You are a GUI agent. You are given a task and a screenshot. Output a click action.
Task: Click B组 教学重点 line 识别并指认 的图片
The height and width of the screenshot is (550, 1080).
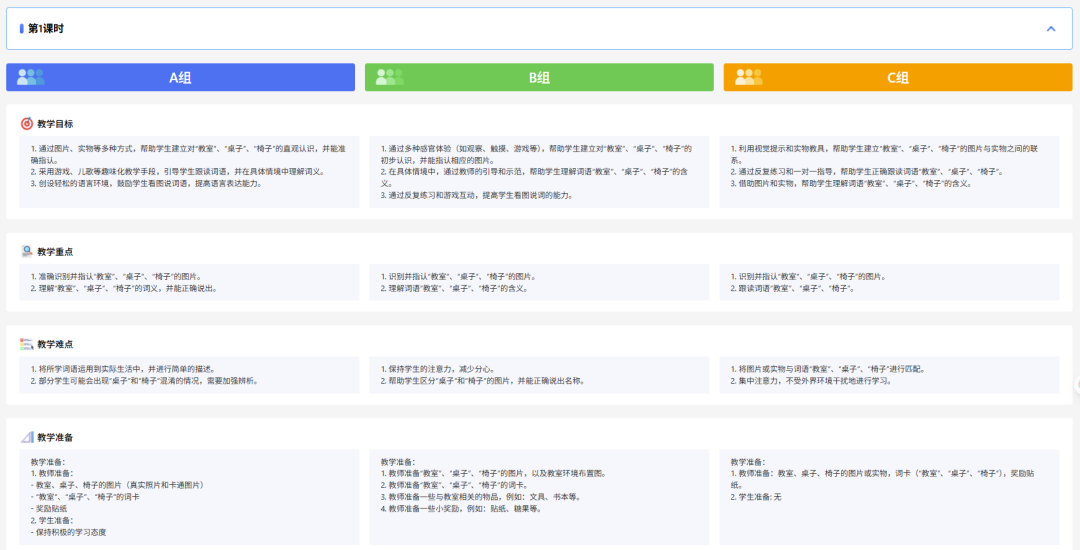coord(458,277)
